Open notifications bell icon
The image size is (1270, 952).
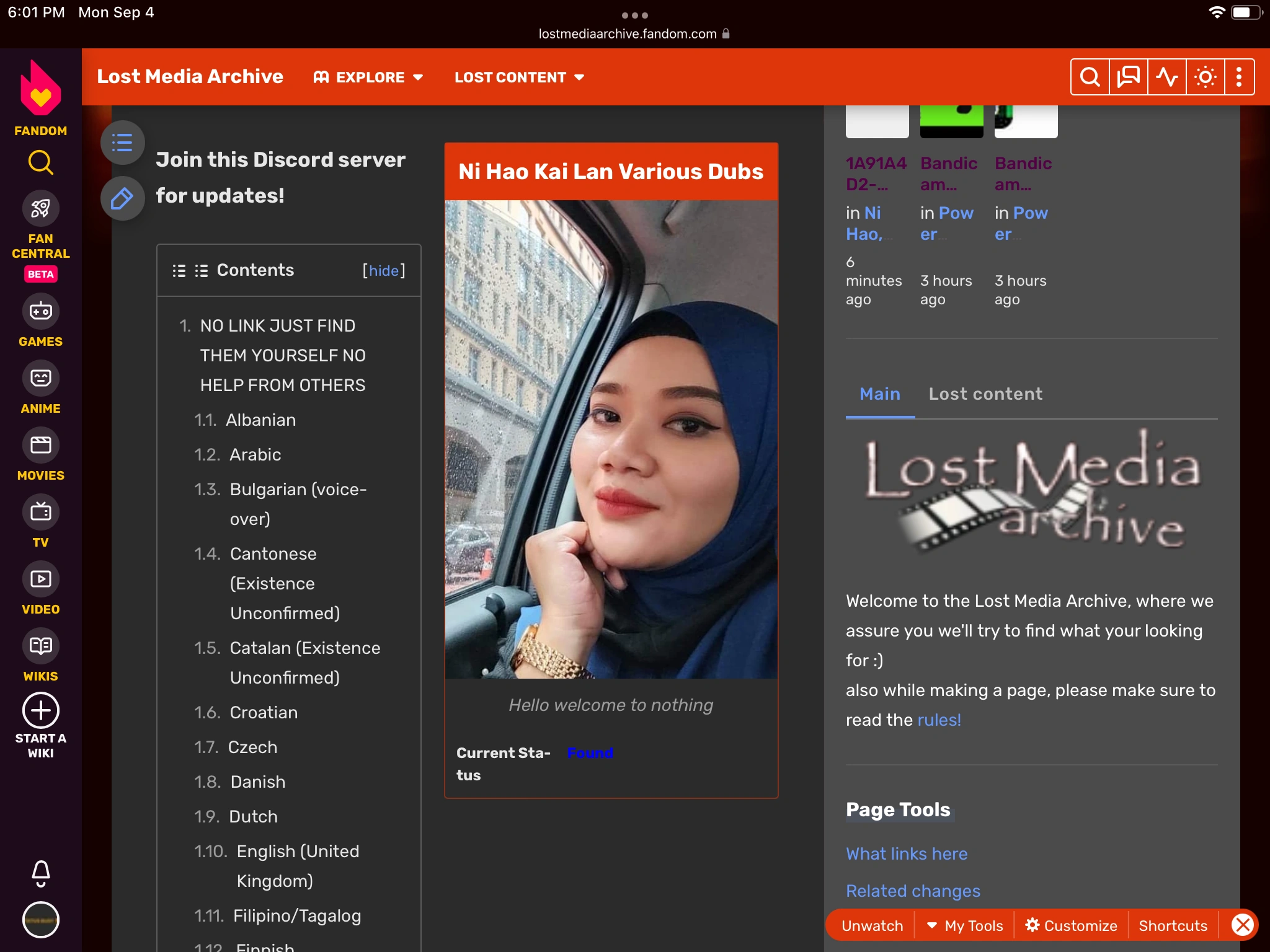tap(40, 873)
